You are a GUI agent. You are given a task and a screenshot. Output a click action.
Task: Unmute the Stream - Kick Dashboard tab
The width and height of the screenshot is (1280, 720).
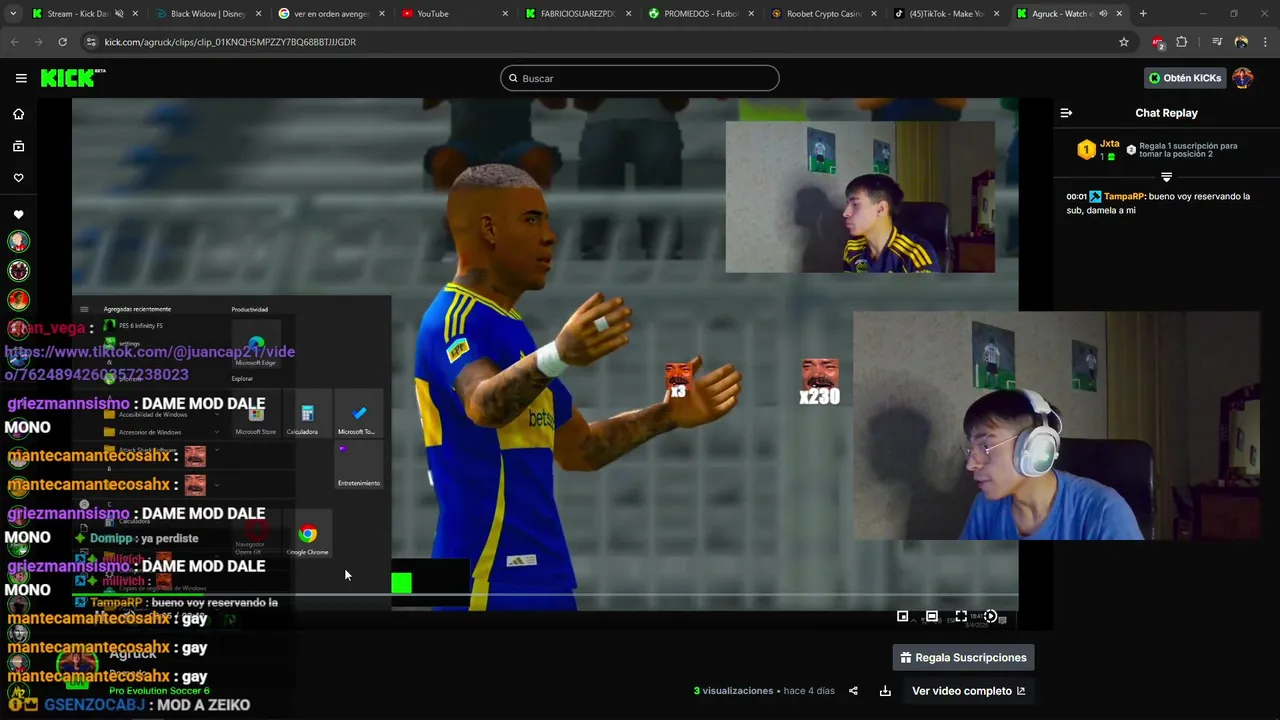click(119, 14)
